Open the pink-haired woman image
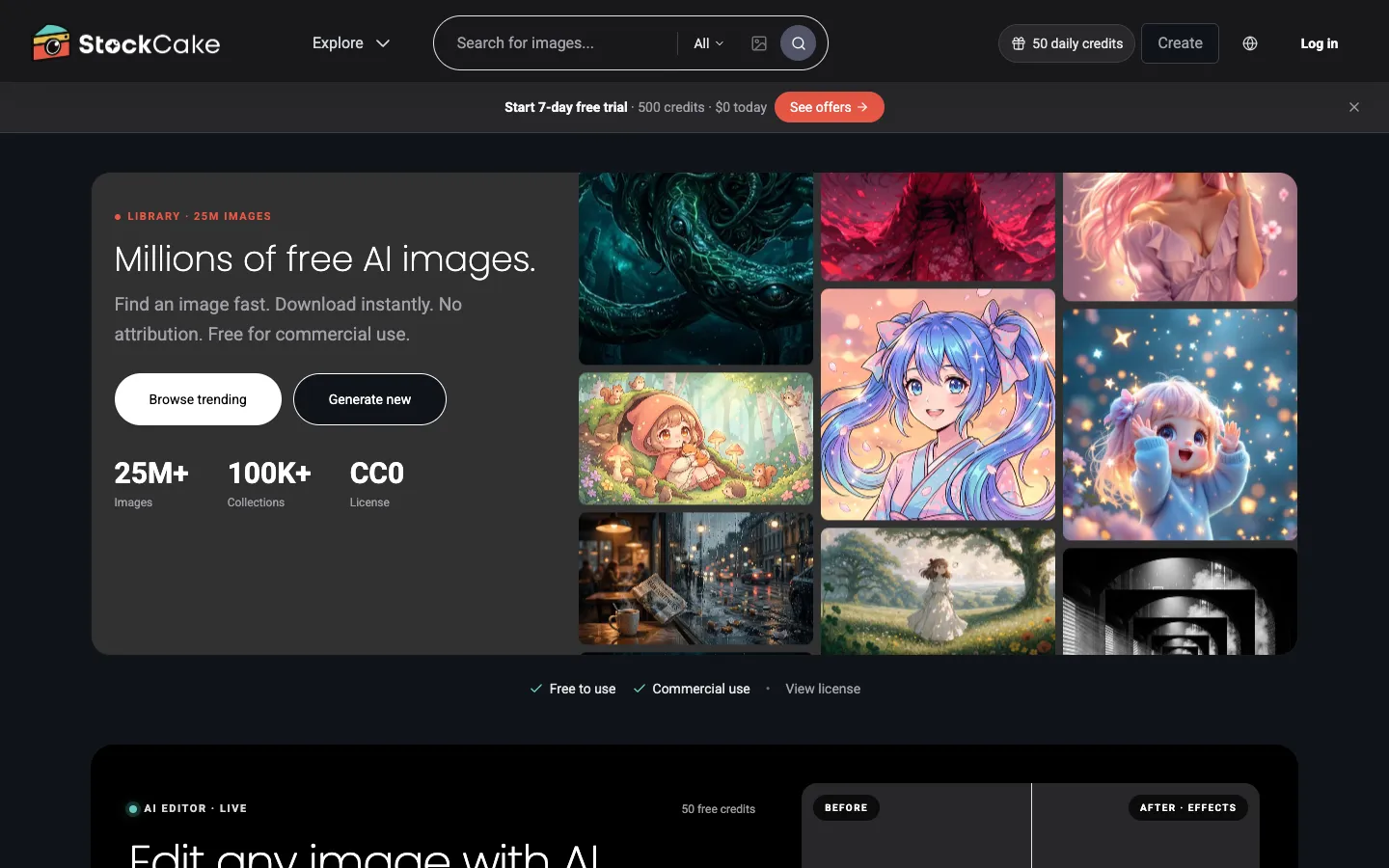The image size is (1389, 868). [1180, 236]
